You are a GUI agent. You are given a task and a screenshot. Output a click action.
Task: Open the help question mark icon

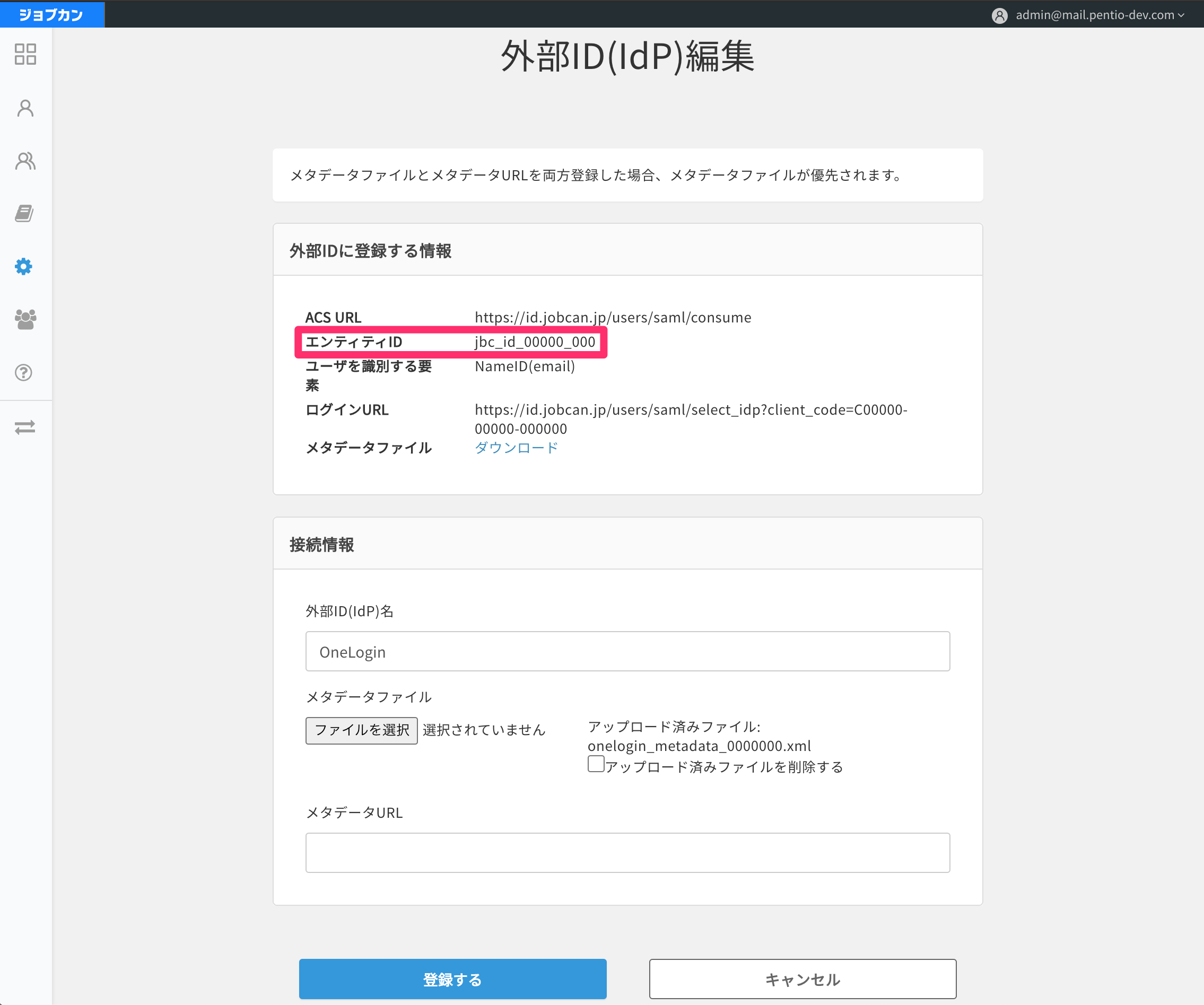(x=23, y=373)
